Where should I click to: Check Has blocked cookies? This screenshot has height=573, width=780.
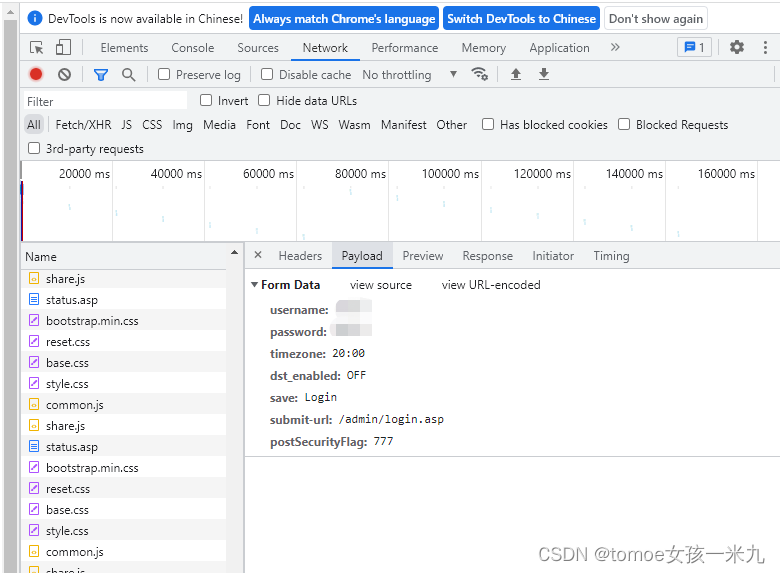click(488, 124)
